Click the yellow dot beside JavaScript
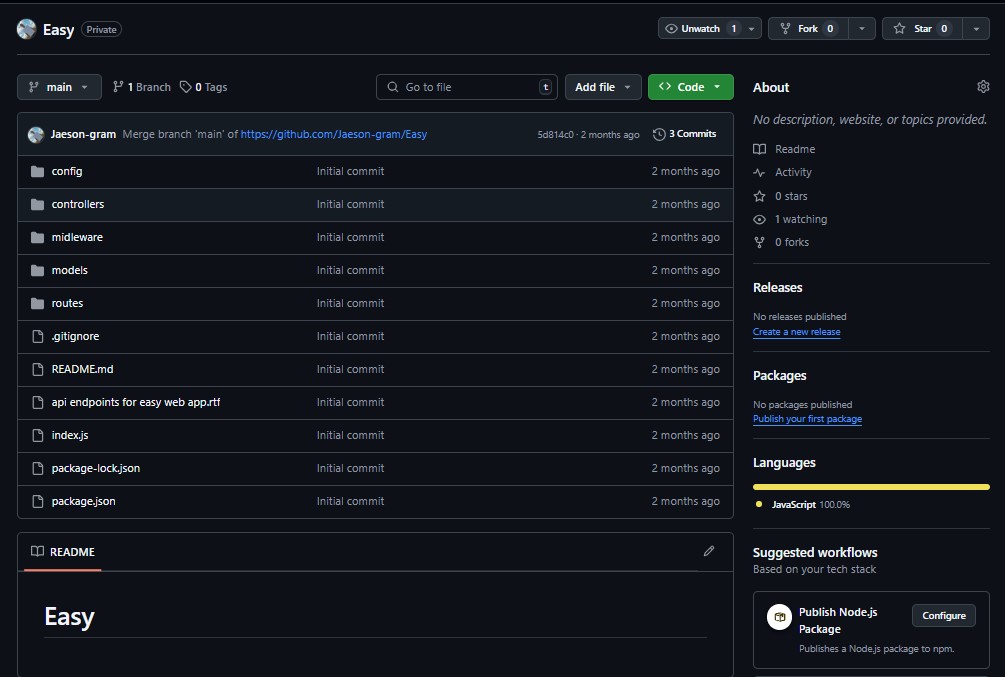Screen dimensions: 1005x677 coord(759,505)
